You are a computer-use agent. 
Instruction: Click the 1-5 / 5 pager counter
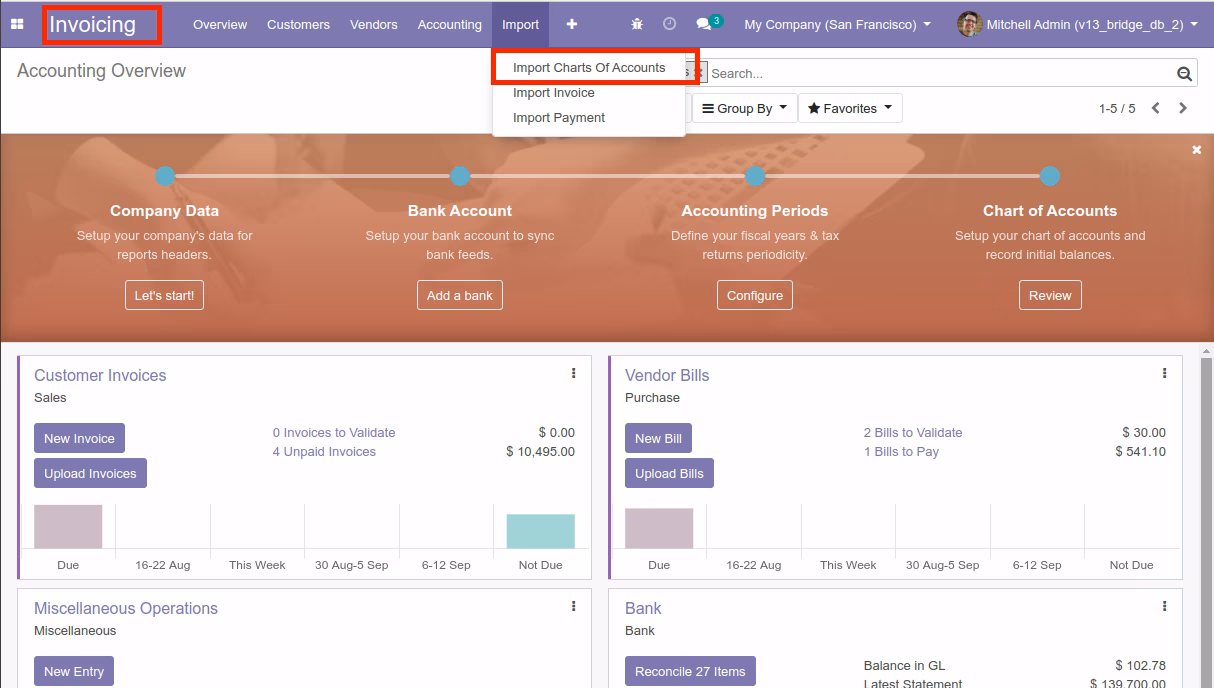point(1117,108)
